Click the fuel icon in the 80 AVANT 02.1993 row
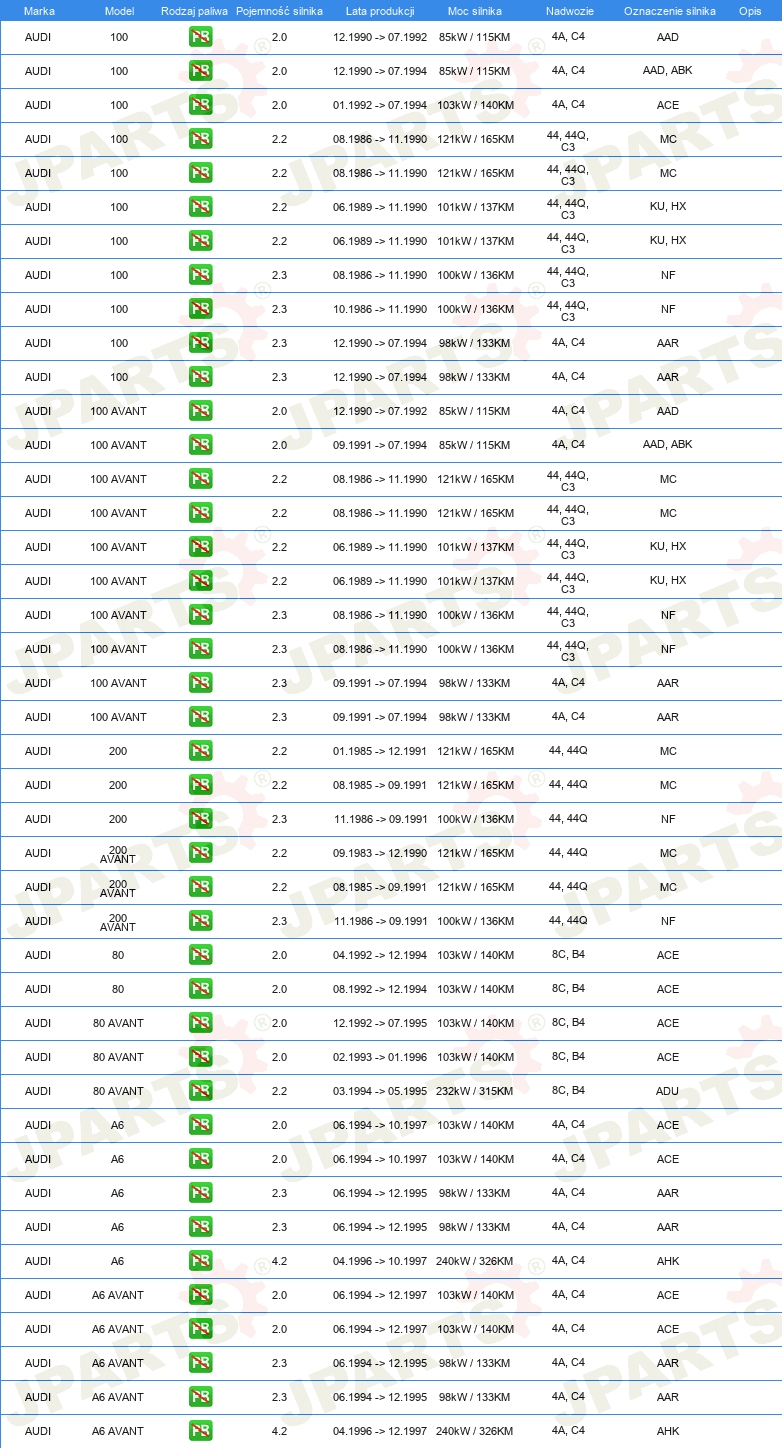 [x=200, y=1057]
